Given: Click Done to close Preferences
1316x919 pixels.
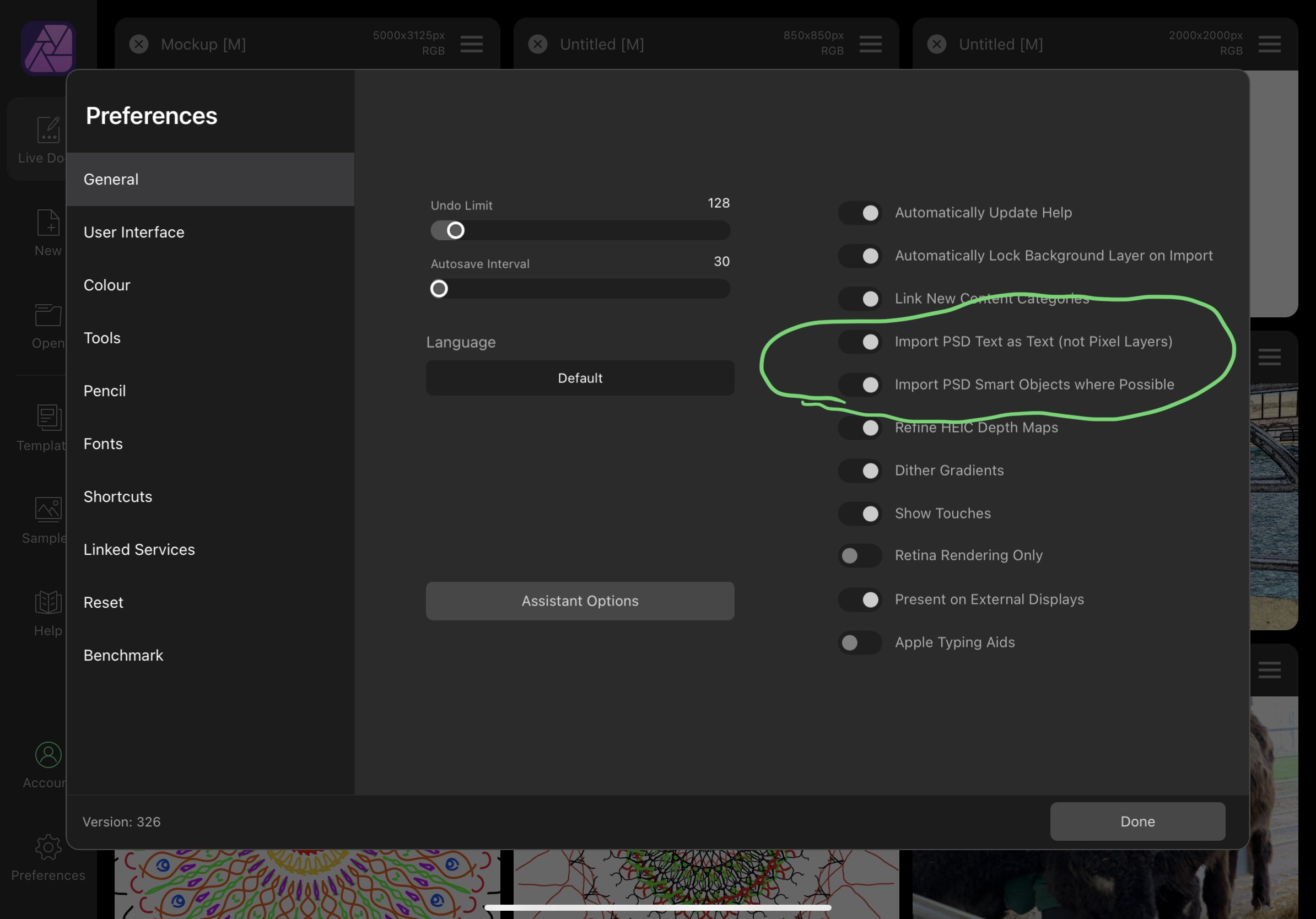Looking at the screenshot, I should [1138, 821].
